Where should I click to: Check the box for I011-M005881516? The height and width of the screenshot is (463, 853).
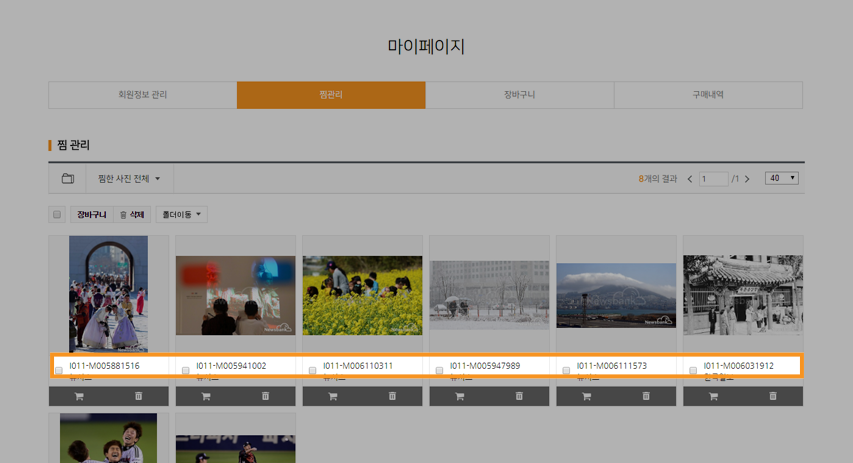click(x=59, y=370)
